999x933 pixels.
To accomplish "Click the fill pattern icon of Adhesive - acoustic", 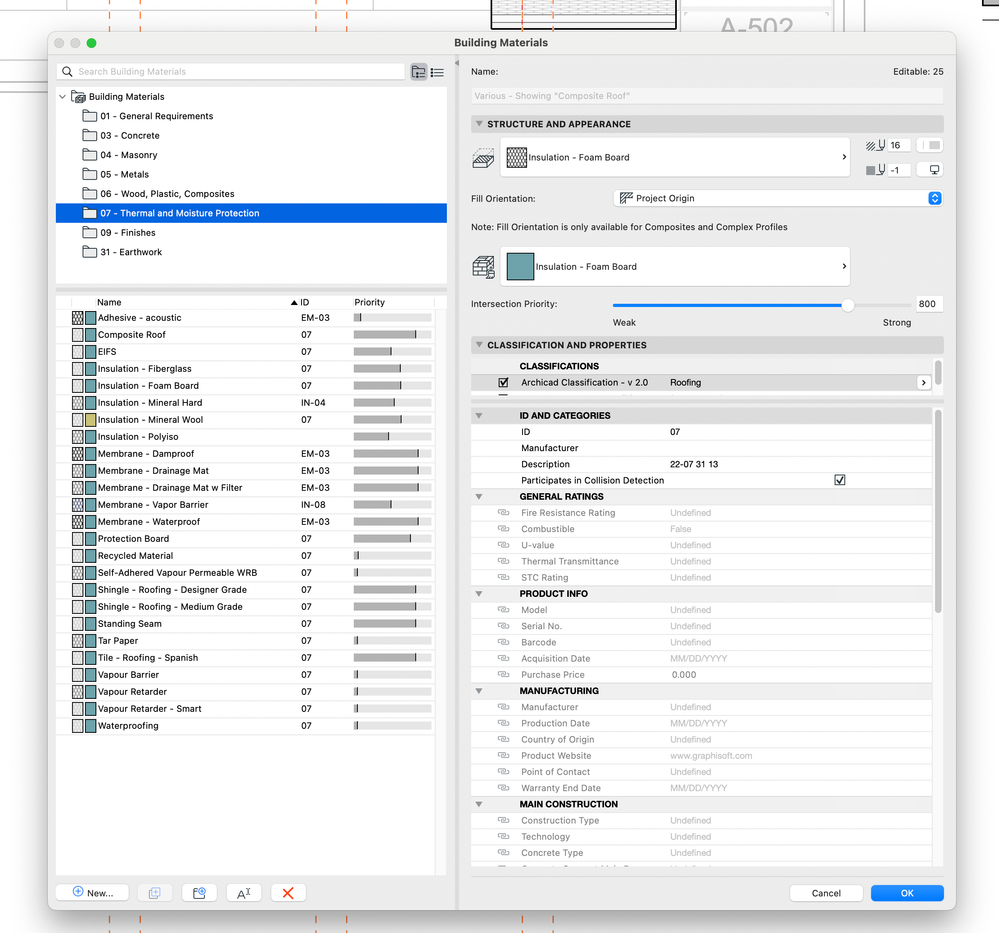I will tap(78, 317).
